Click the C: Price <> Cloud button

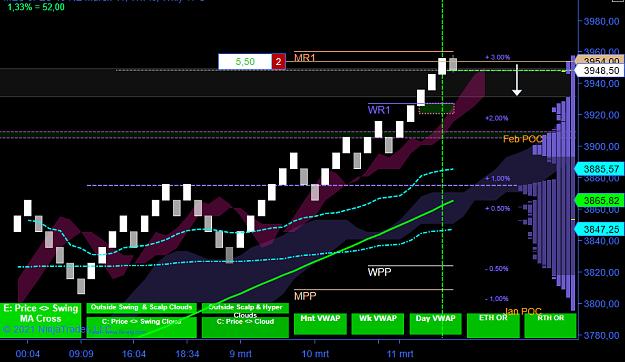(245, 327)
